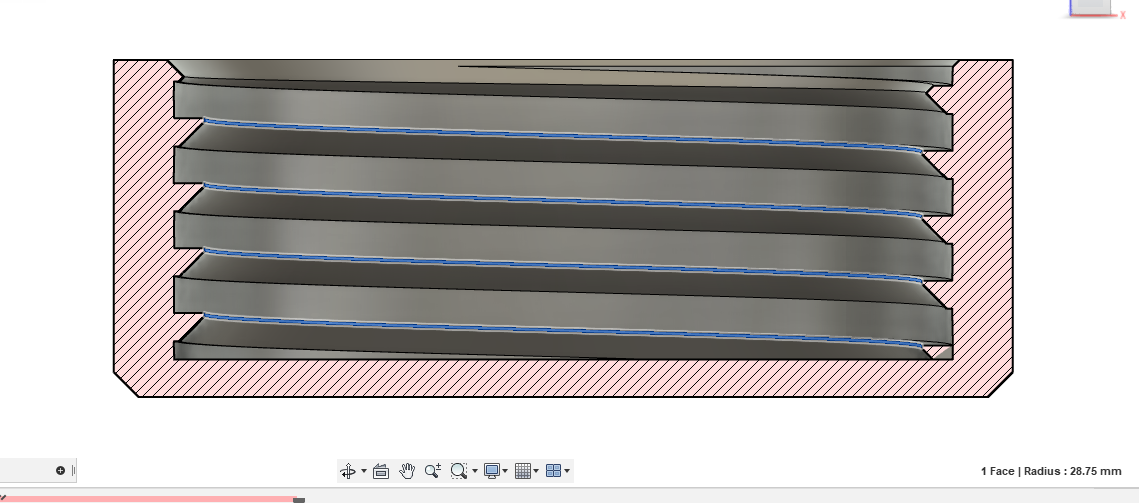Expand the Display Settings dropdown arrow
This screenshot has width=1139, height=503.
[x=505, y=471]
